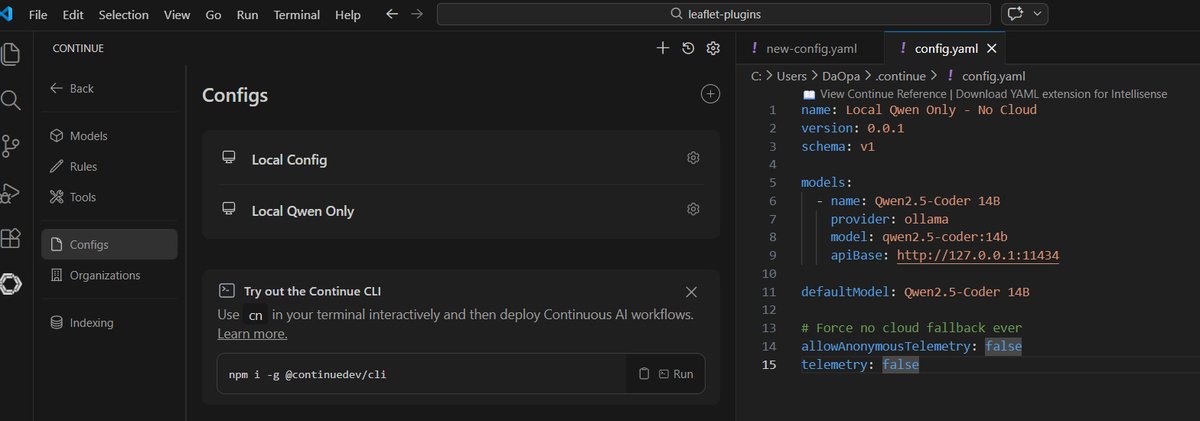Click the provider: ollama line

[x=889, y=219]
